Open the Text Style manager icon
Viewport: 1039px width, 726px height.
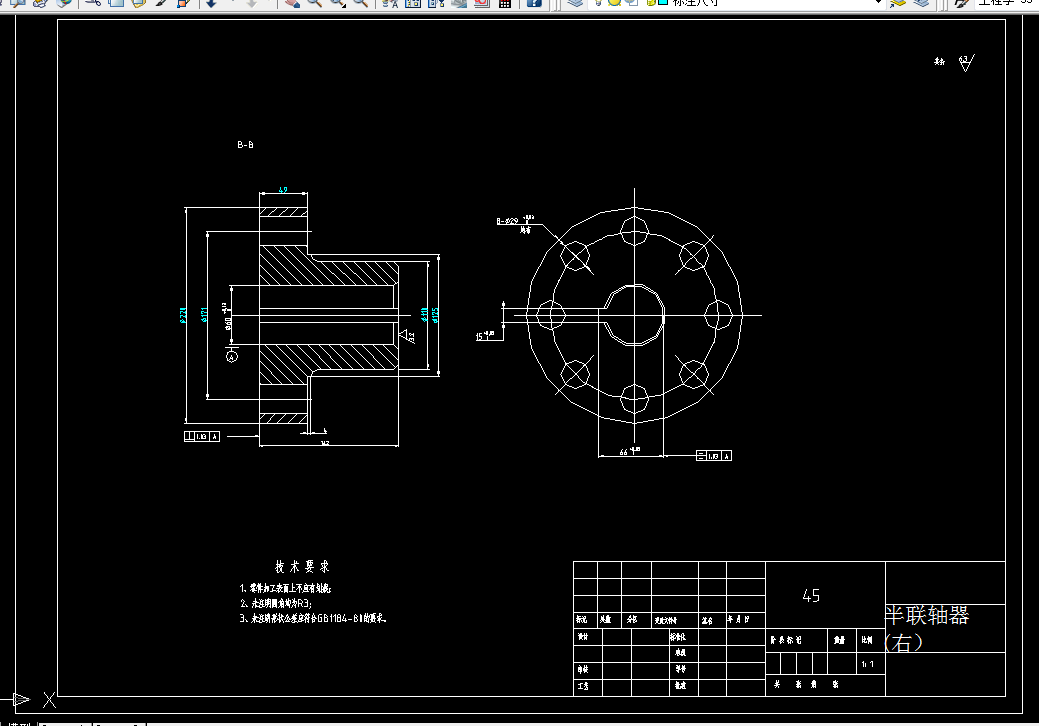click(x=961, y=3)
